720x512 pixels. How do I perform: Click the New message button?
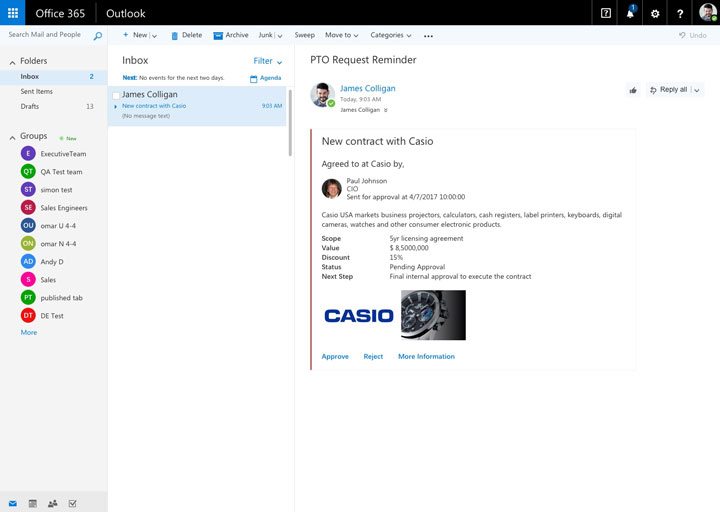click(x=135, y=35)
